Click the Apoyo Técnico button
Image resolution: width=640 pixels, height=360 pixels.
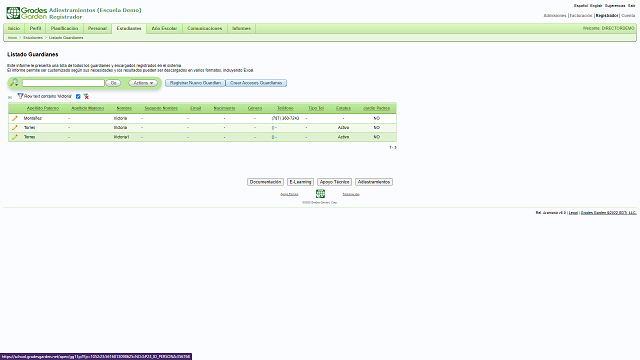point(334,182)
